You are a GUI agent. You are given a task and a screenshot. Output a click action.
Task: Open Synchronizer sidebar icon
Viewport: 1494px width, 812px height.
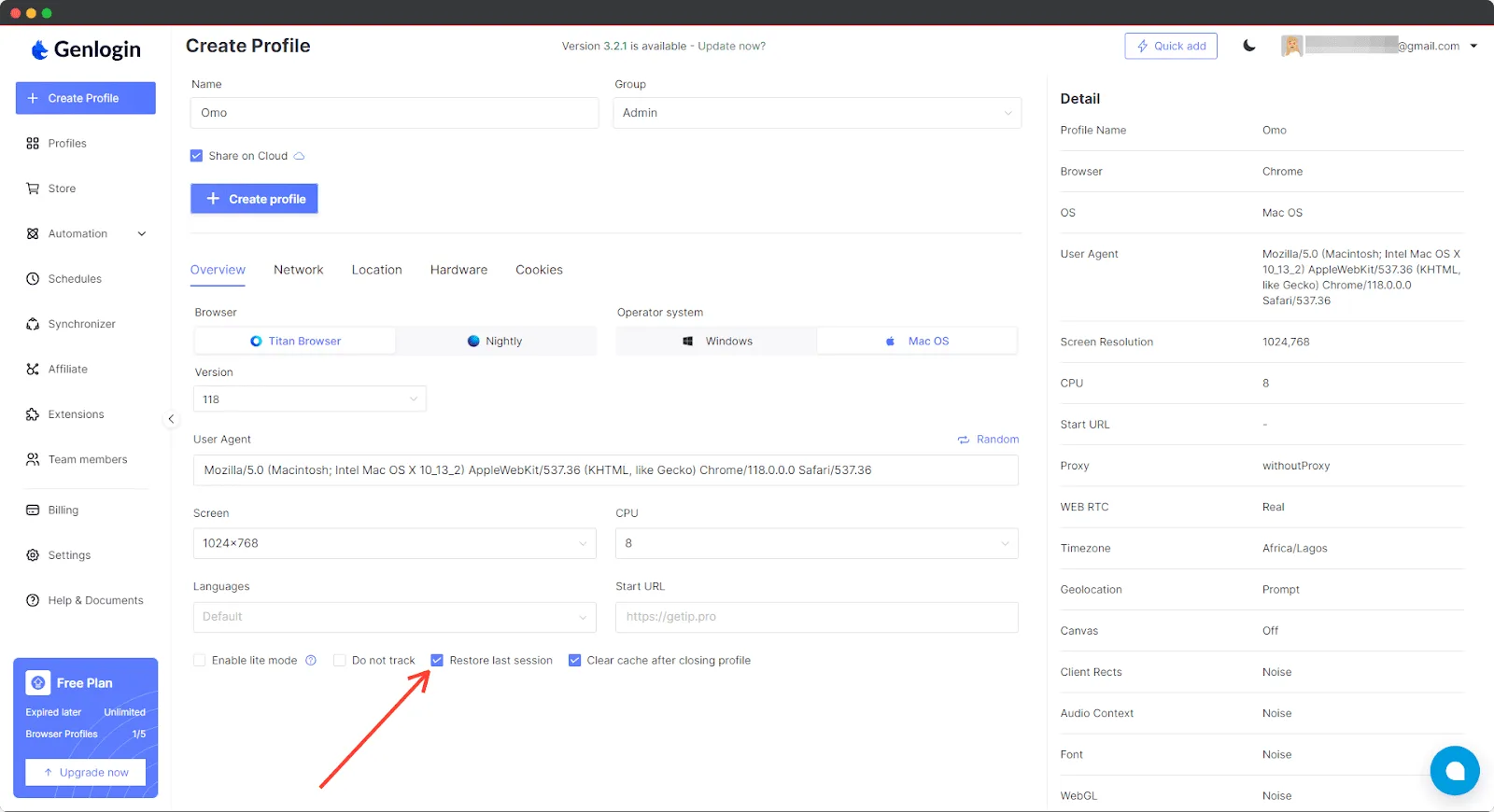click(x=33, y=324)
